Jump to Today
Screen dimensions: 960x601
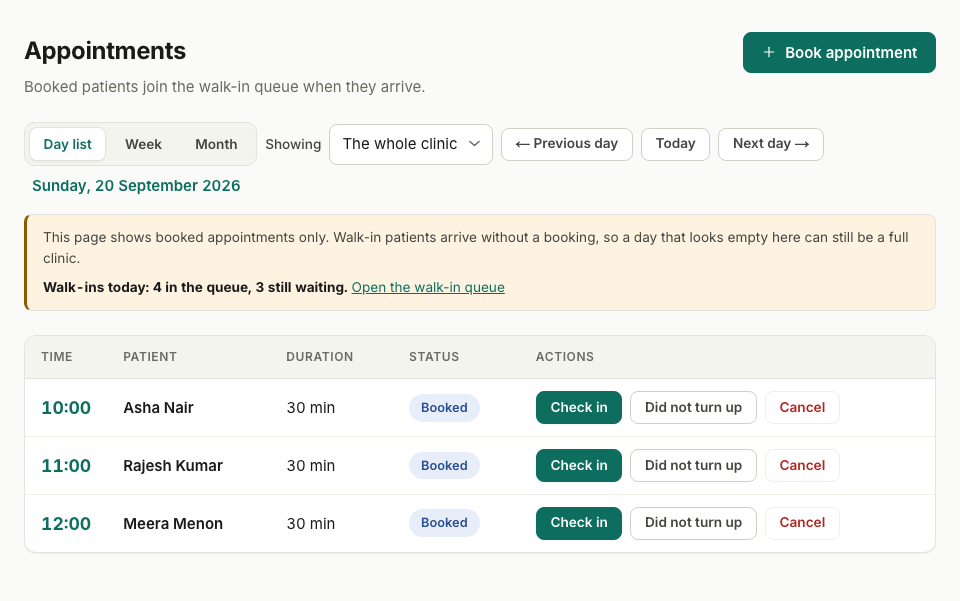(675, 144)
